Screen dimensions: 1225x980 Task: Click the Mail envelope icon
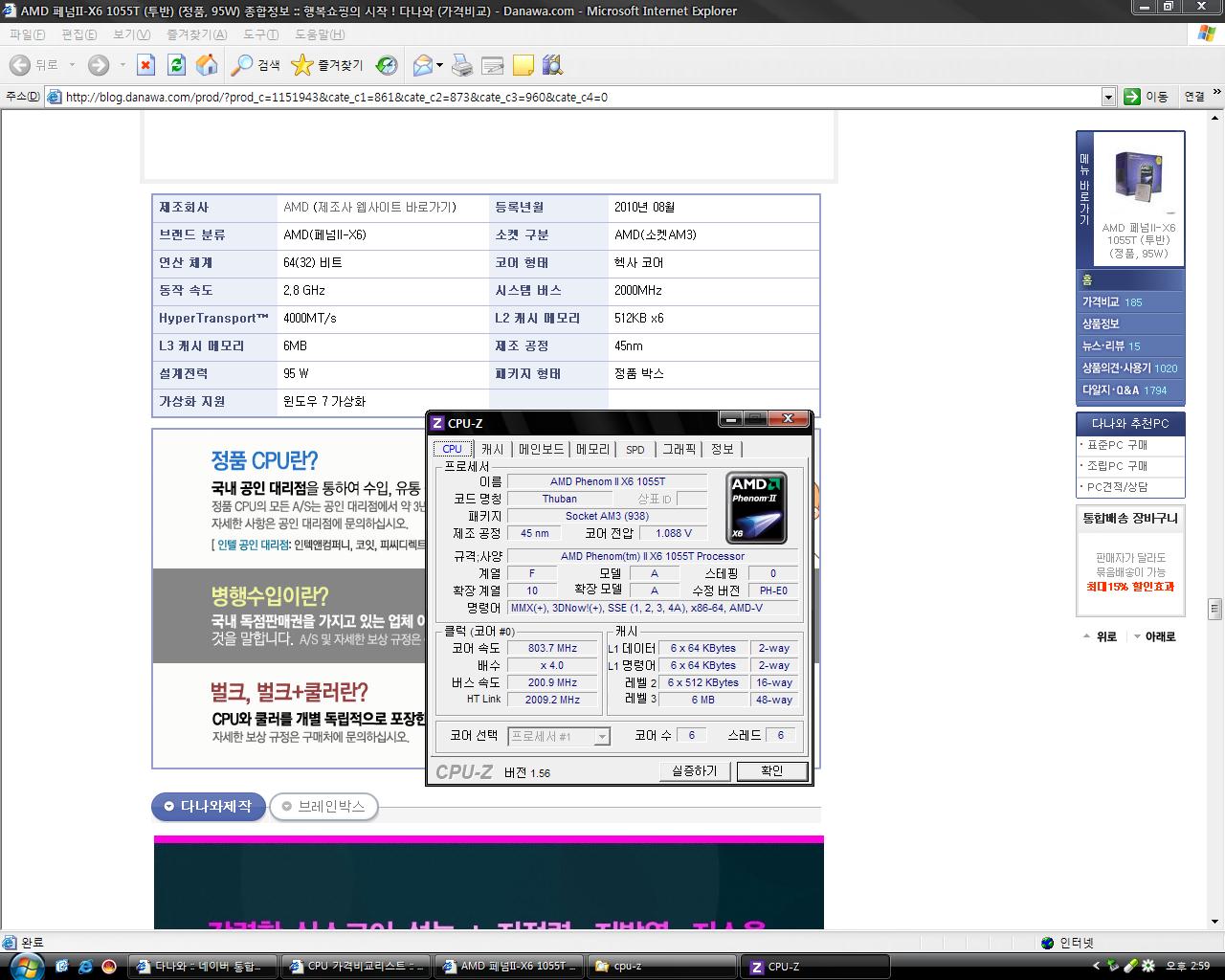423,65
